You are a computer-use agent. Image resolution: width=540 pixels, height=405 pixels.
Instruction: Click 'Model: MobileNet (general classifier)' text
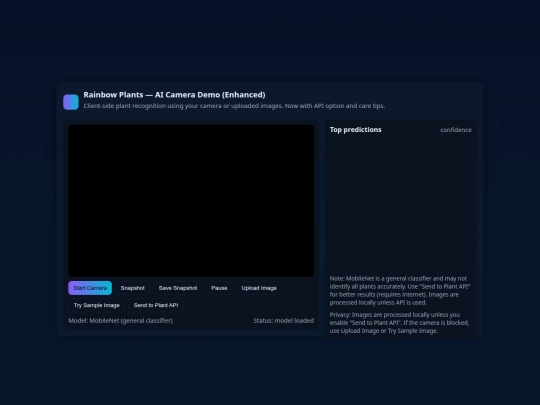tap(121, 321)
